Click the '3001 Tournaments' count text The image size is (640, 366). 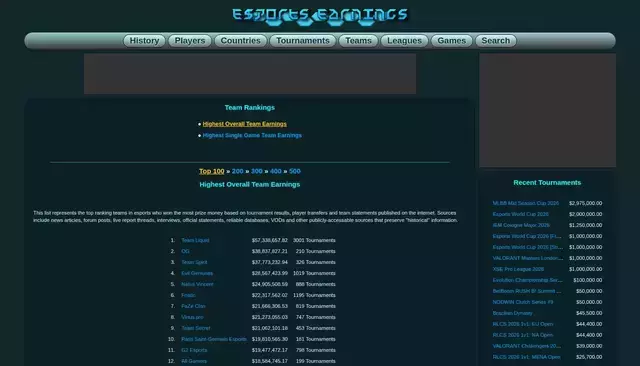[314, 240]
